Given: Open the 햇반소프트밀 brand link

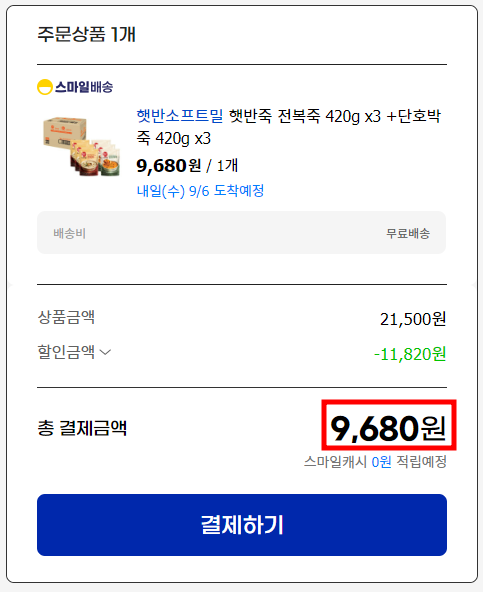Looking at the screenshot, I should tap(180, 116).
